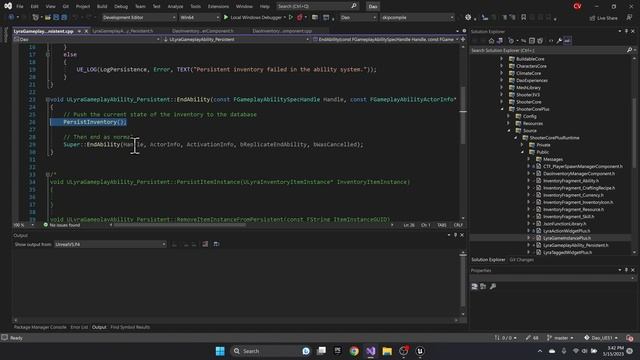This screenshot has width=640, height=360.
Task: Click the Solution Explorer search magnifier icon
Action: (629, 50)
